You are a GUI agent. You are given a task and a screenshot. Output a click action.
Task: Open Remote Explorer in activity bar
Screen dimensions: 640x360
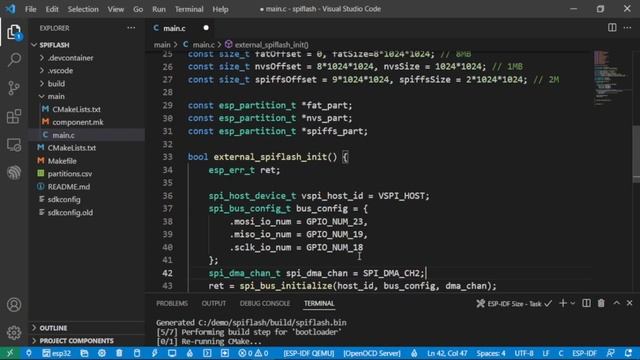tap(14, 144)
